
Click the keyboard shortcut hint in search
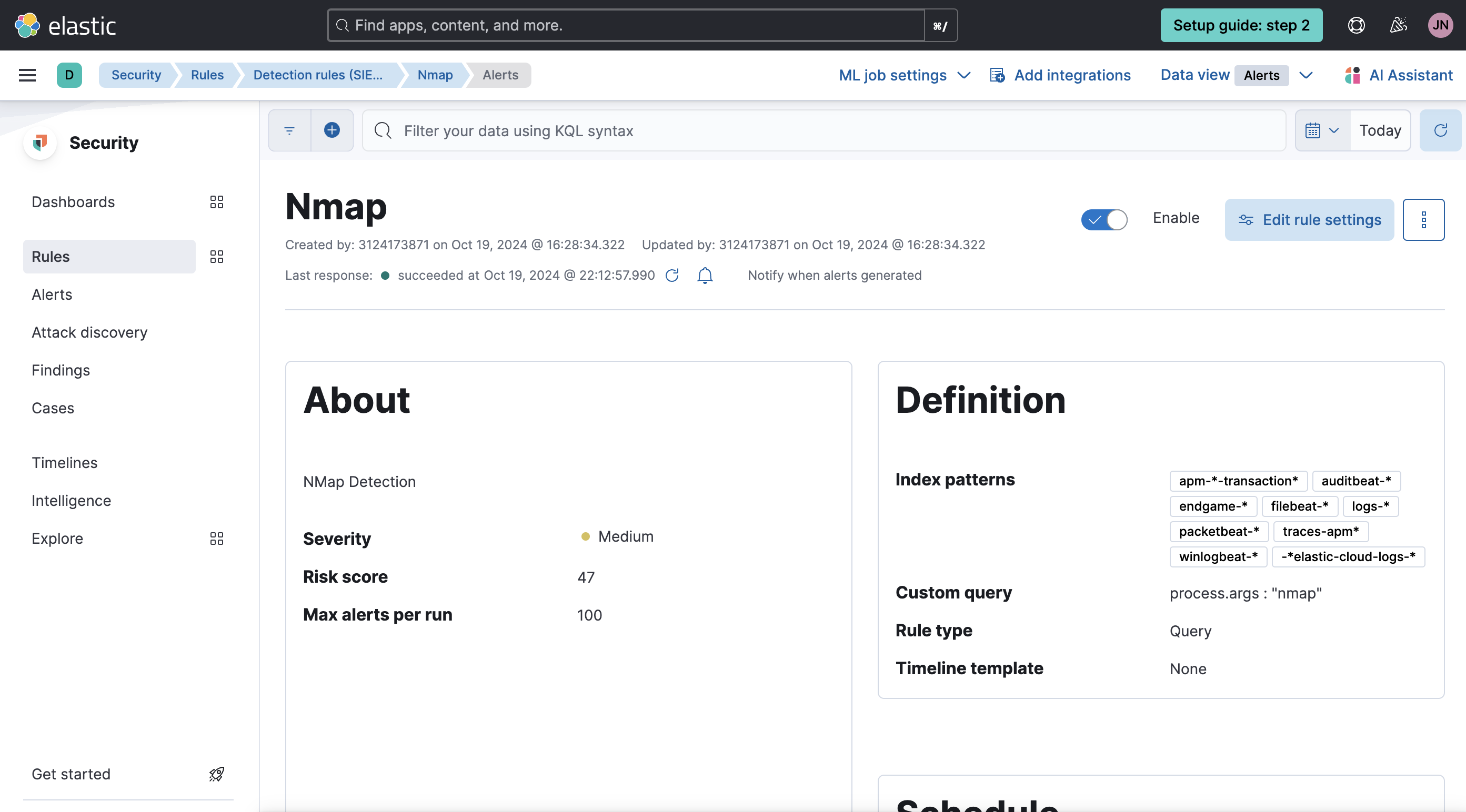940,26
